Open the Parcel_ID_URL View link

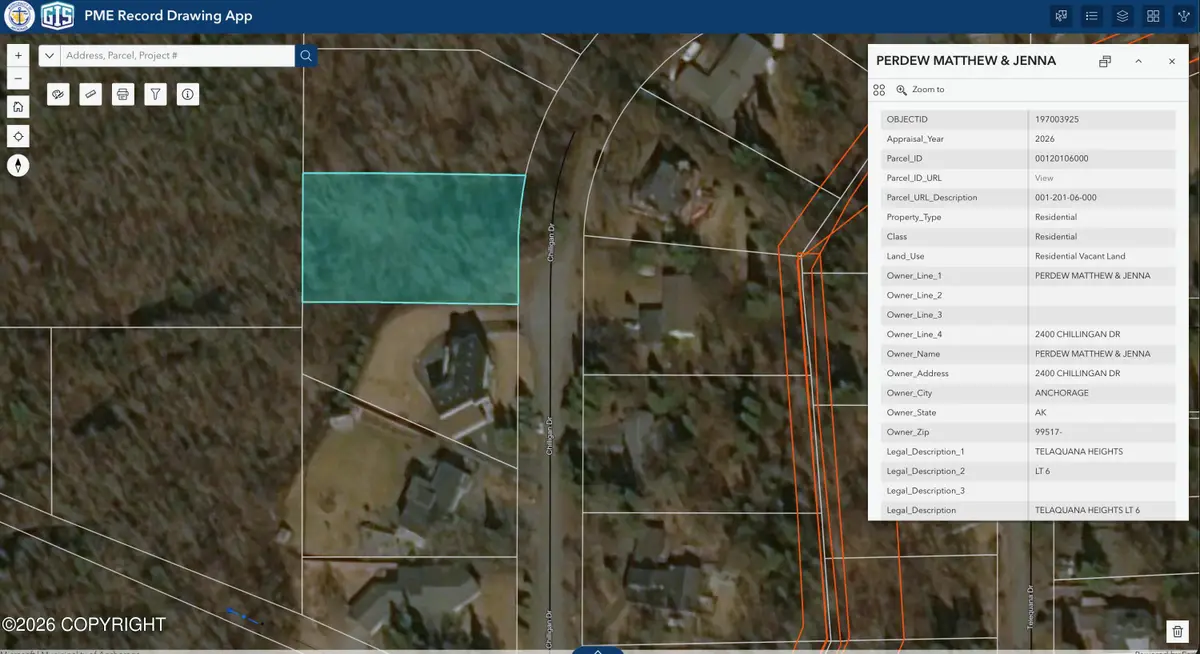tap(1044, 178)
